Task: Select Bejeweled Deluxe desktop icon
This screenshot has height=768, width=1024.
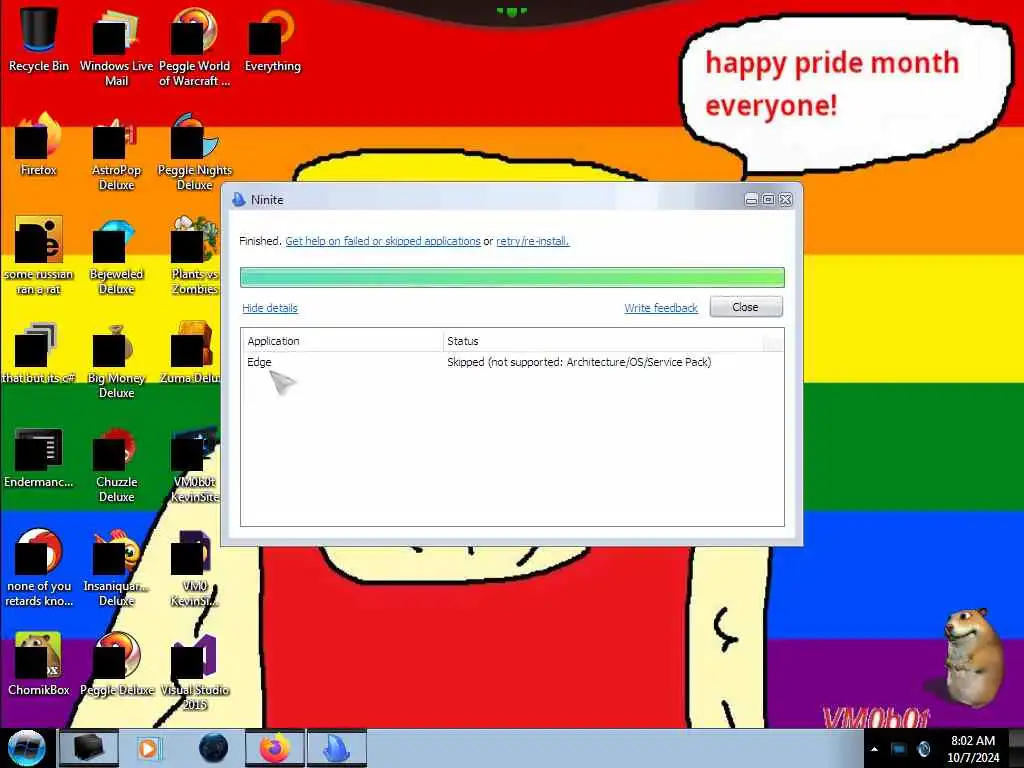Action: [x=116, y=255]
